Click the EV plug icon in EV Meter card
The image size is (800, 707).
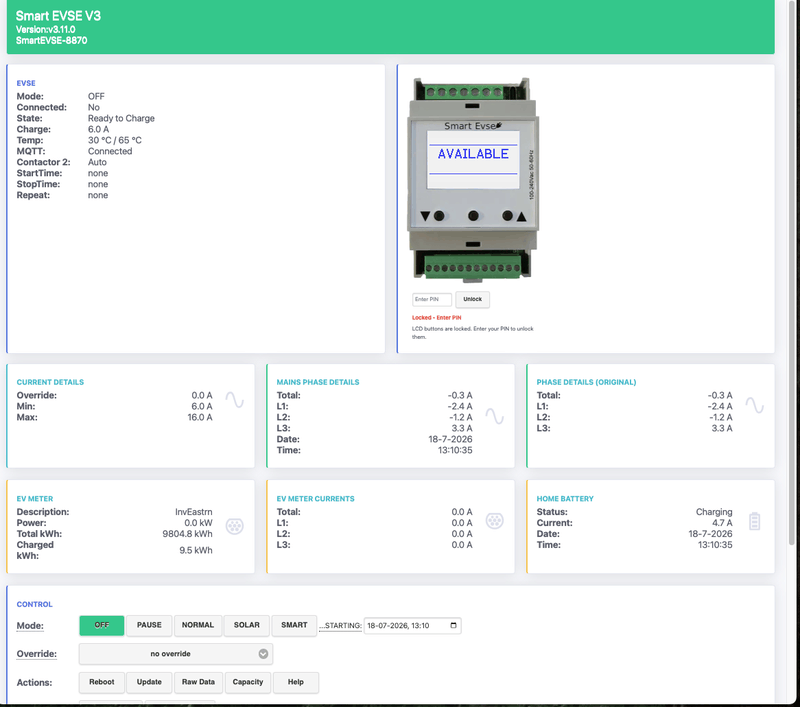235,526
